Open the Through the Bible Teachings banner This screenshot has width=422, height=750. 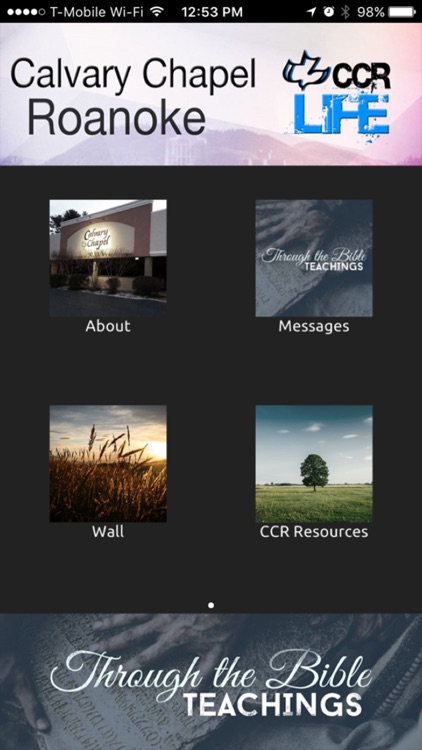[211, 682]
